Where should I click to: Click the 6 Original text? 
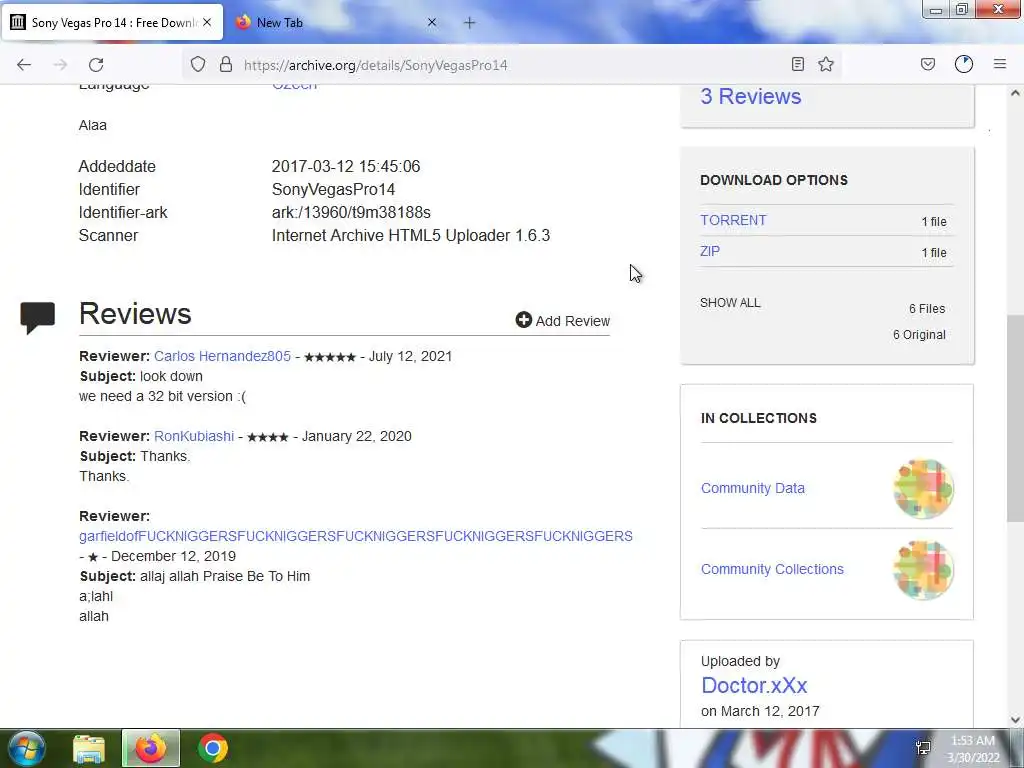[x=919, y=334]
